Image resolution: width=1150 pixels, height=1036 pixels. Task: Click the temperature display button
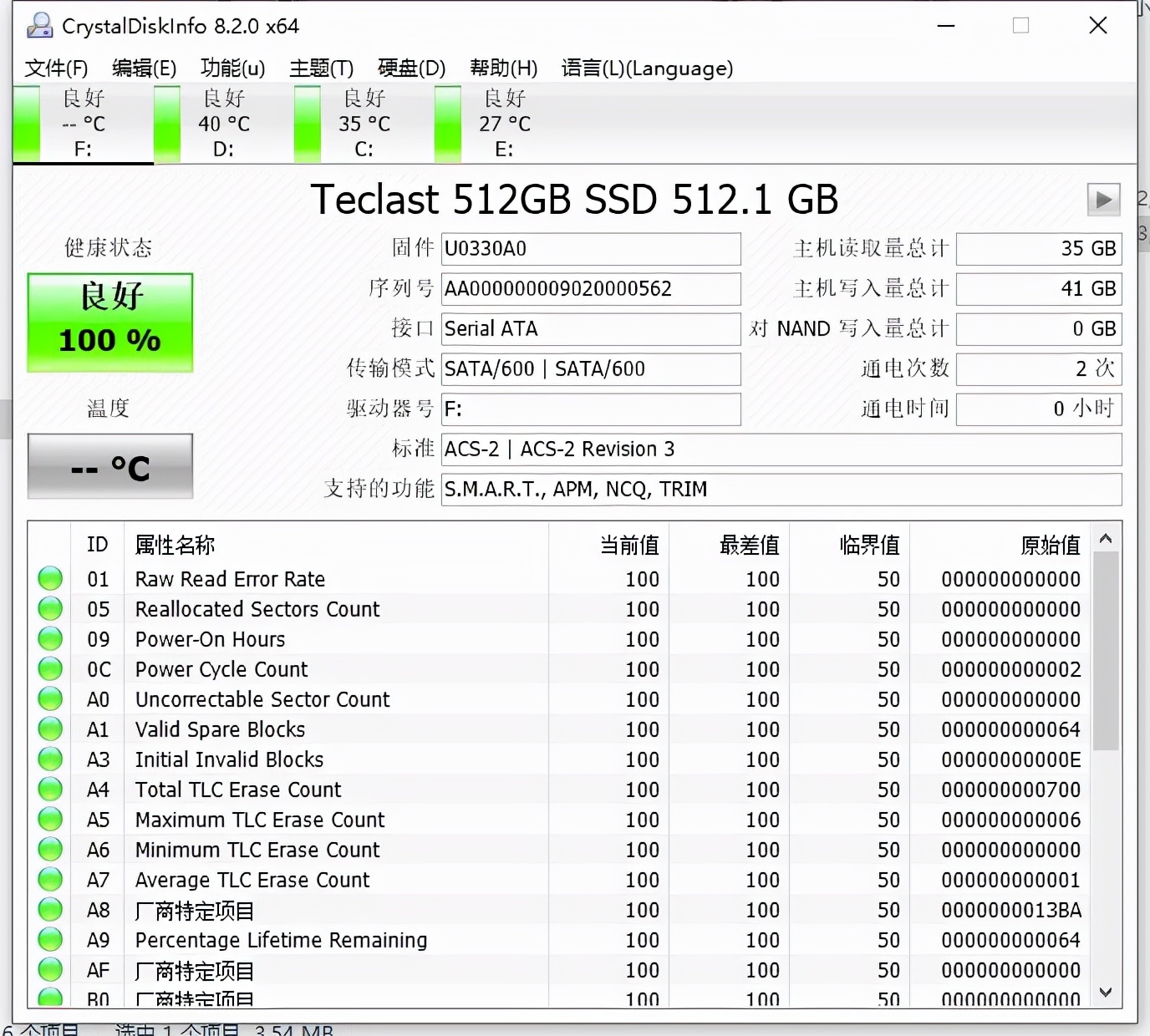pyautogui.click(x=110, y=466)
